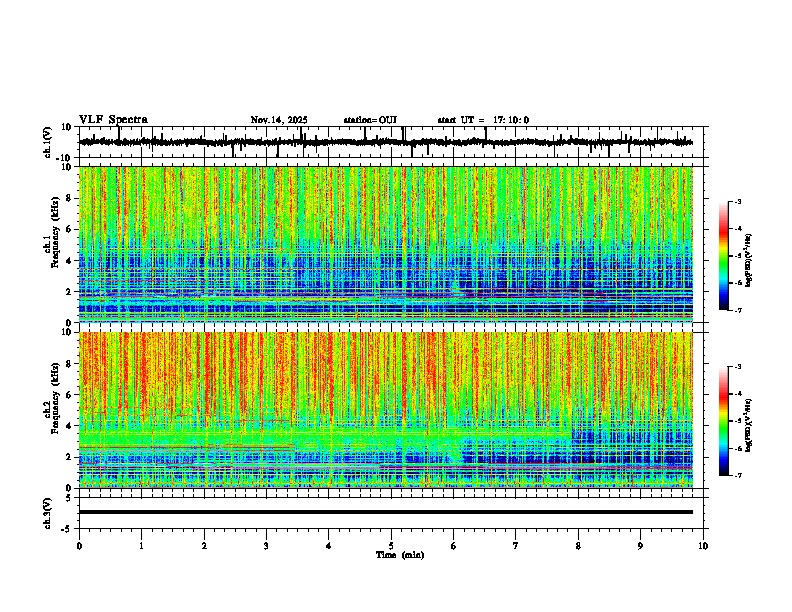Click the ch.1 waveform trace at the top
The height and width of the screenshot is (612, 792).
coord(386,142)
